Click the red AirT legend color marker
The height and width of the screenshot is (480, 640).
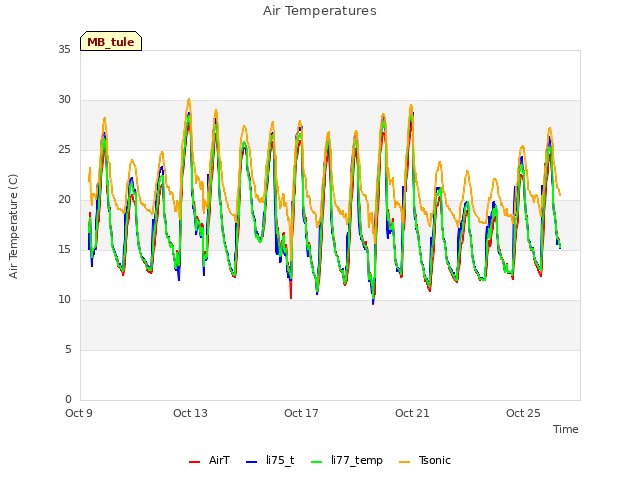[194, 462]
